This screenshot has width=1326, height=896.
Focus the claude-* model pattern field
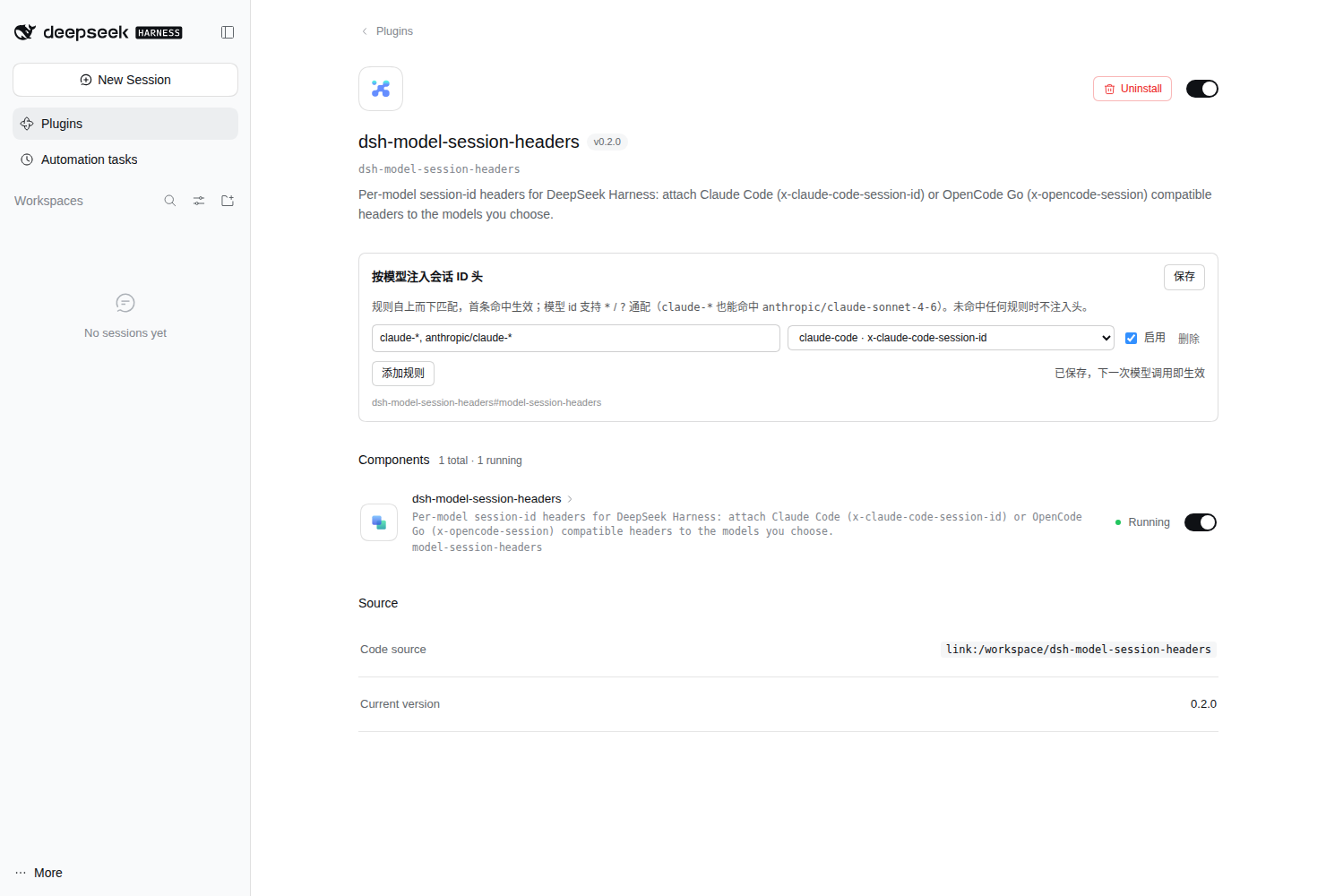pyautogui.click(x=576, y=338)
